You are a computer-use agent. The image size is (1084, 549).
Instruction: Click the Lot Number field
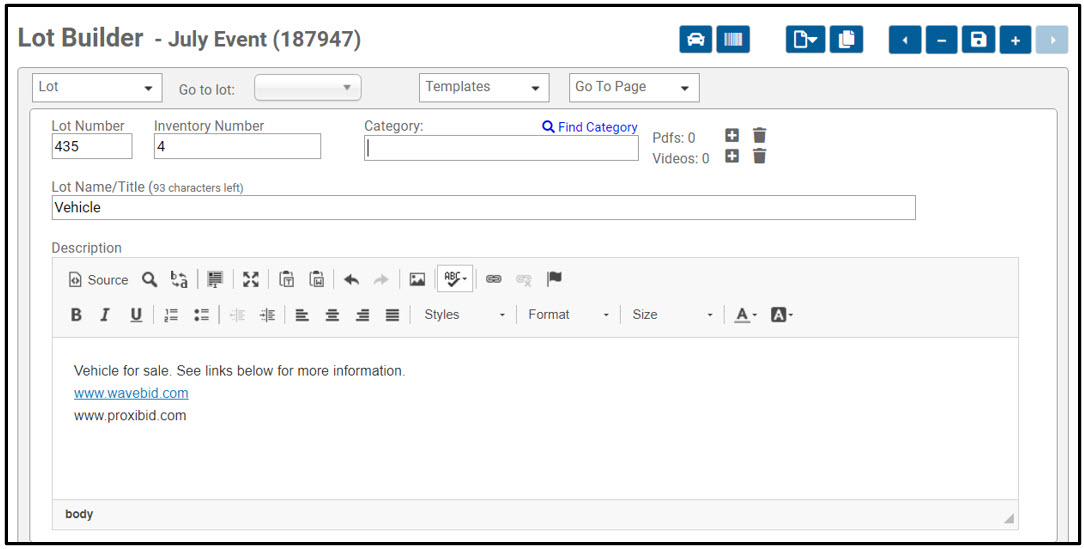92,147
